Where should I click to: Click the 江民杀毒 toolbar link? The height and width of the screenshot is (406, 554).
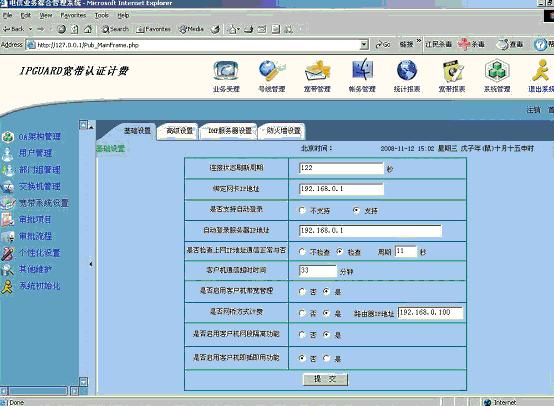[x=438, y=45]
